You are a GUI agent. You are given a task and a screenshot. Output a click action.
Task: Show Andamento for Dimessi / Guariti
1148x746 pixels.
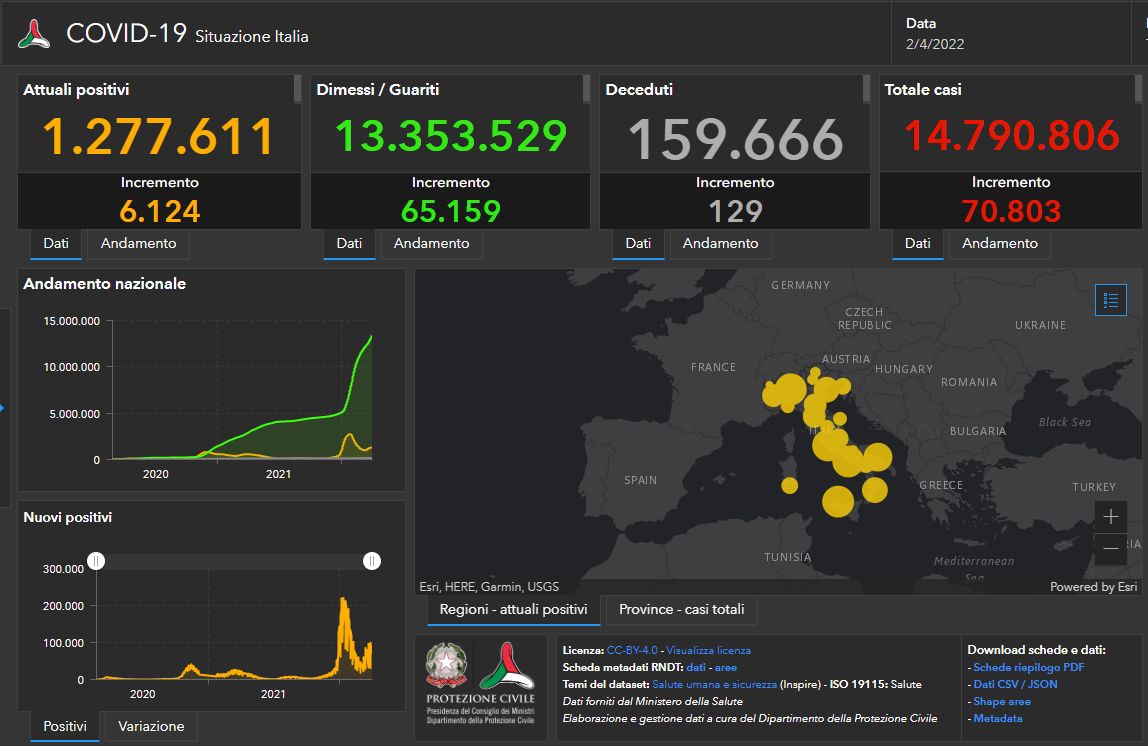431,243
